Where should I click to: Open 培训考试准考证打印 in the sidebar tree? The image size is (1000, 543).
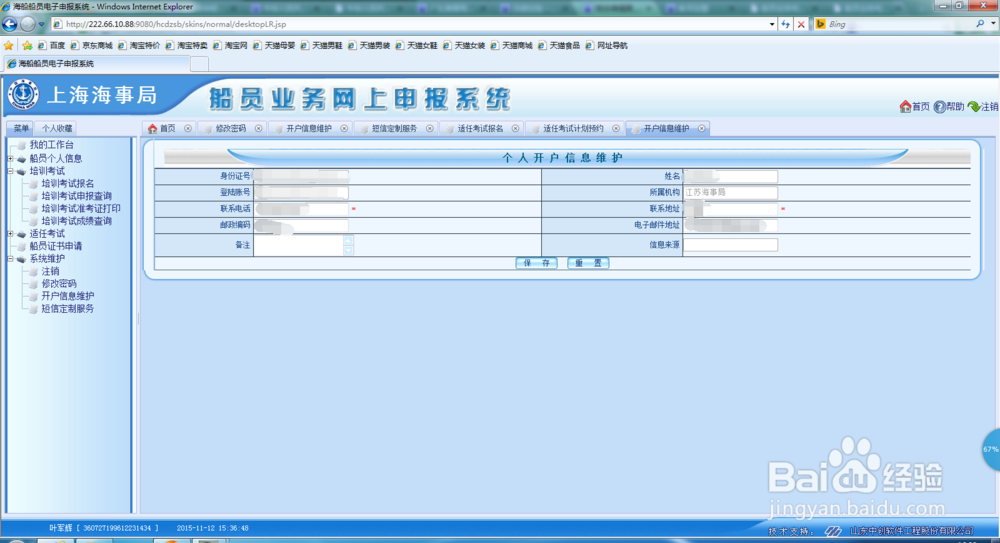(x=81, y=209)
